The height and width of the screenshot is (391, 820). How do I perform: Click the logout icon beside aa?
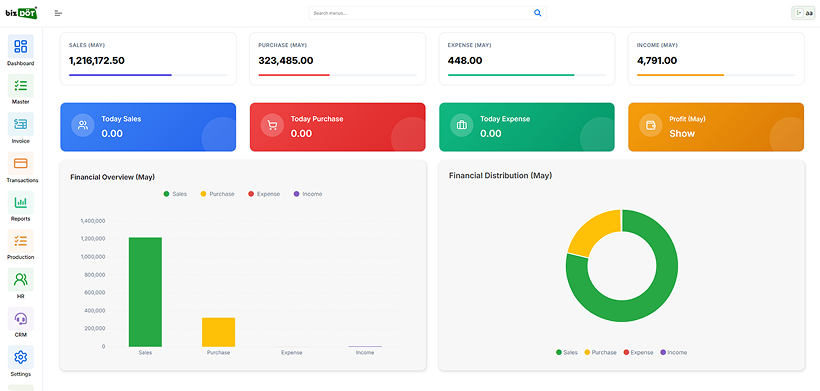click(x=799, y=13)
